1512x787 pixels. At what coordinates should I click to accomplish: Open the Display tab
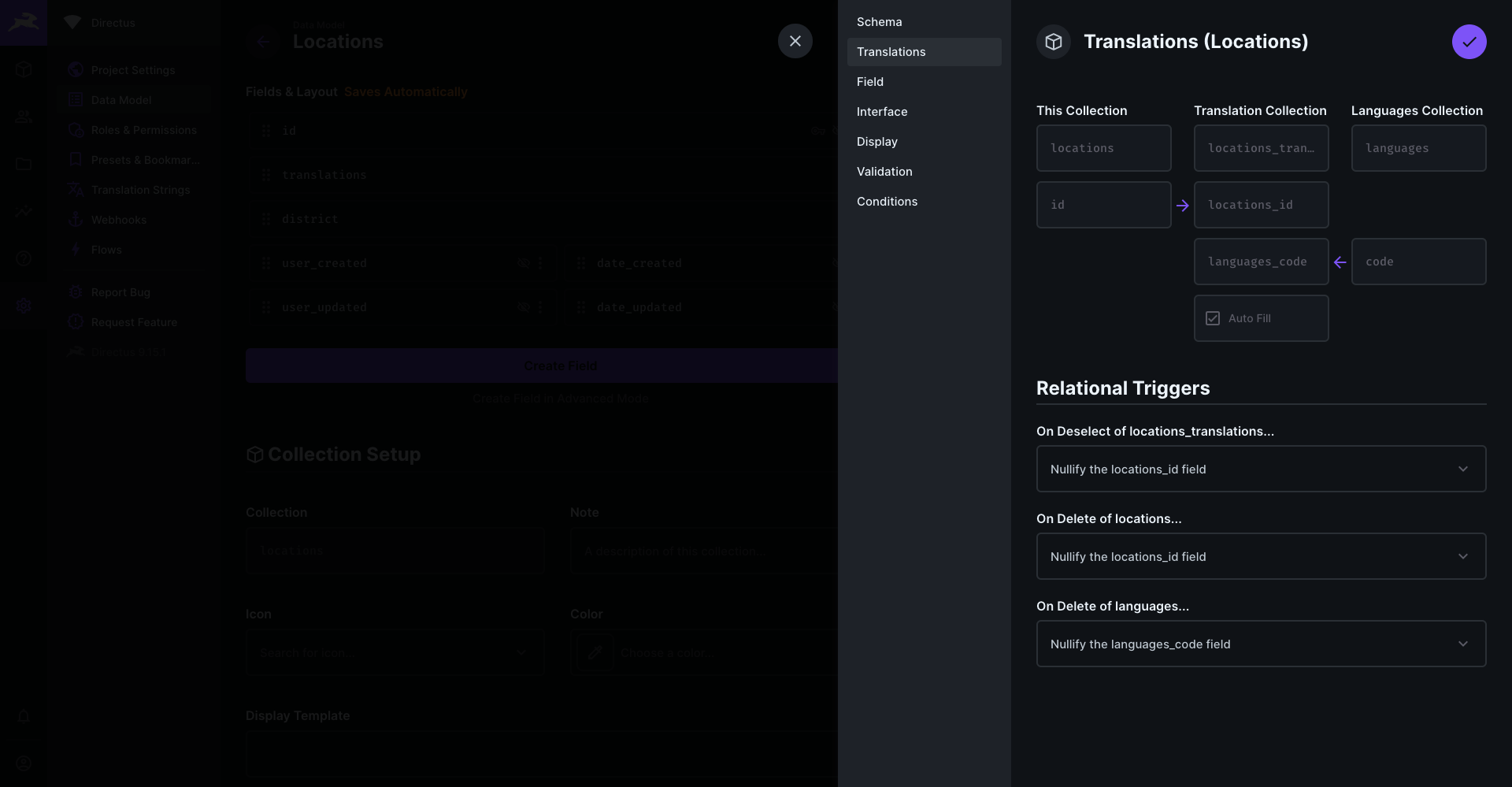(925, 142)
